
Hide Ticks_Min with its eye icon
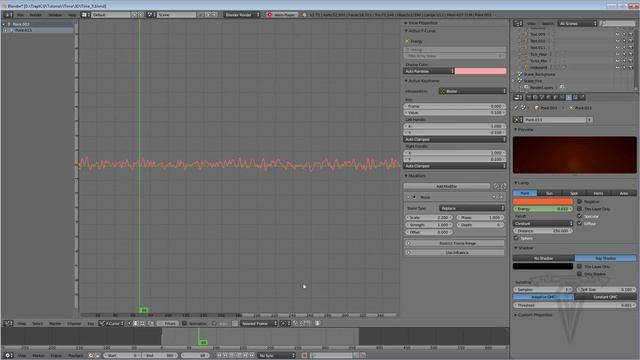618,61
